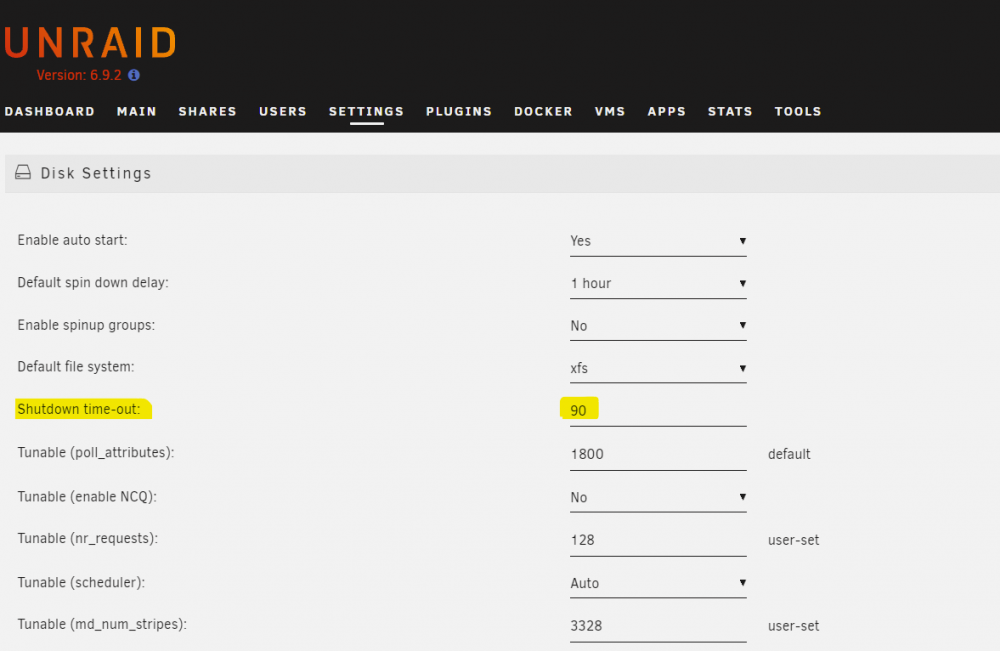
Task: Click the poll_attributes value field
Action: [x=658, y=454]
